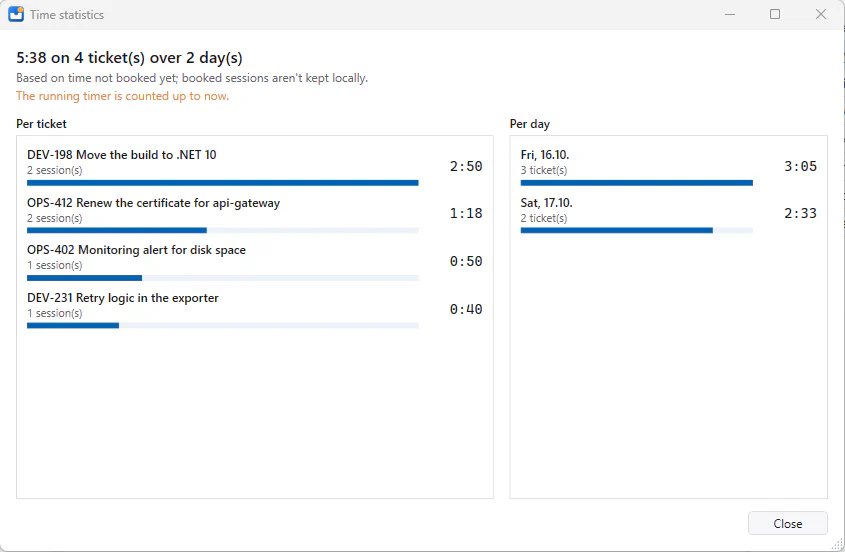Click the Time statistics app icon
The image size is (845, 552).
16,15
